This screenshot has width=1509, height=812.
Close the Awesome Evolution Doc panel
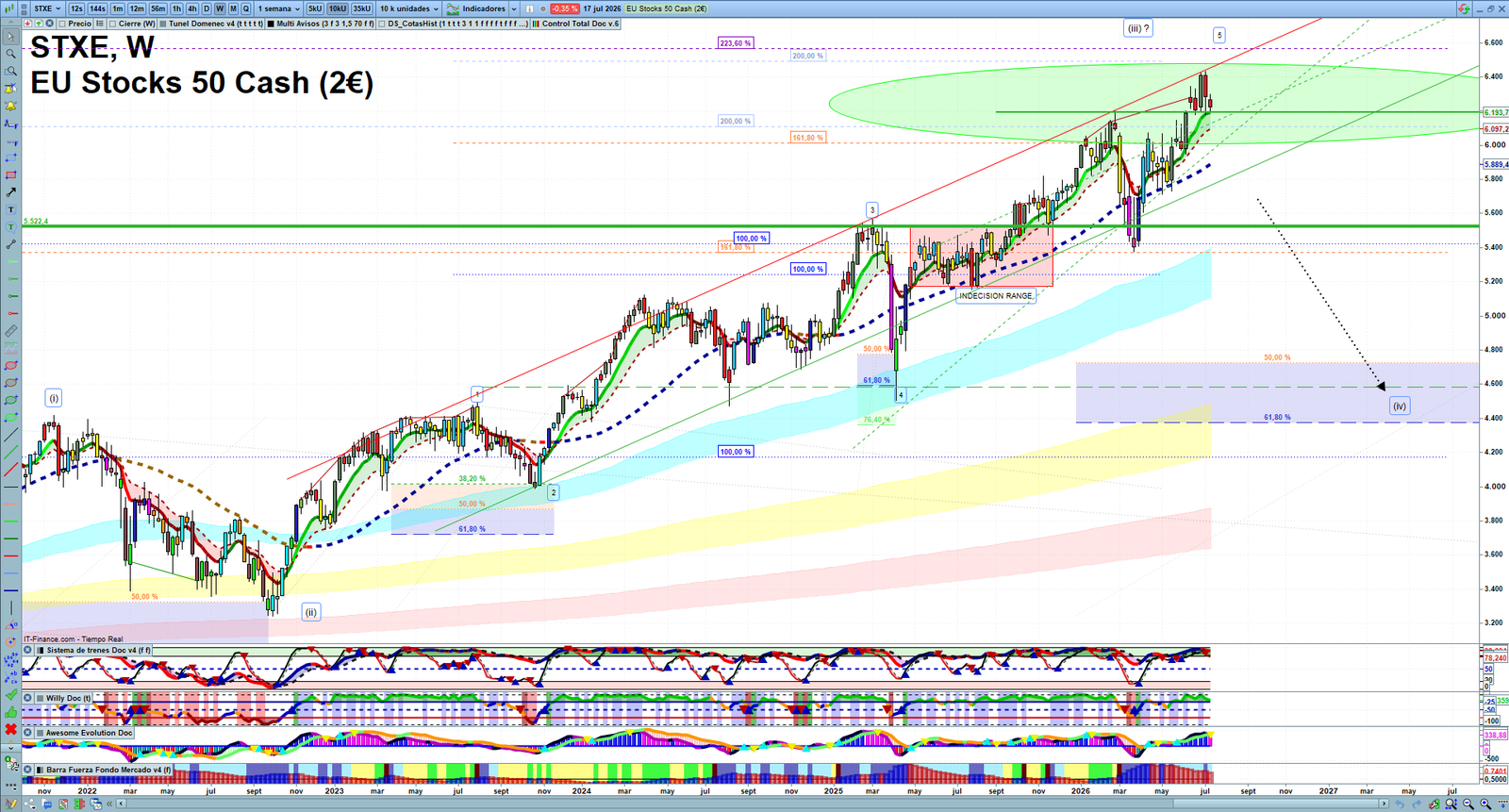[x=28, y=733]
